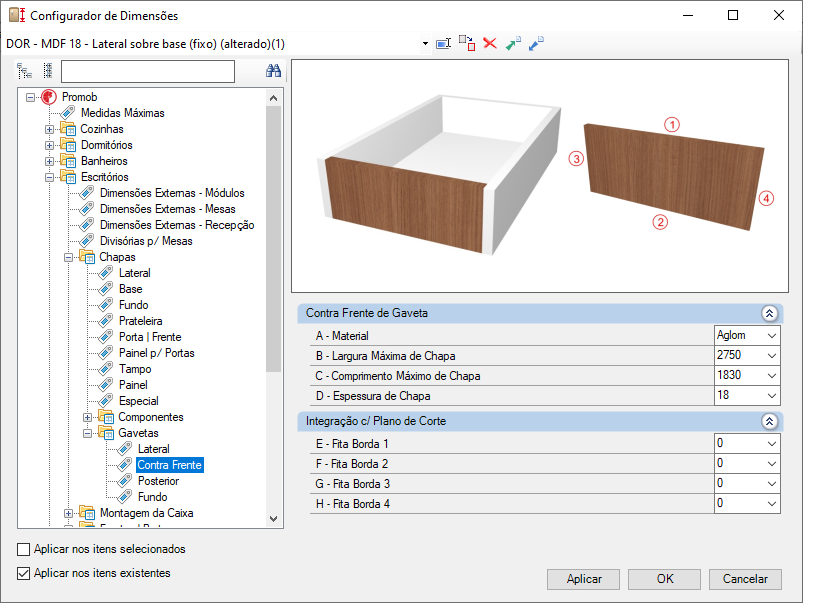Select Painel p/ Portas in the tree
This screenshot has height=611, width=814.
click(156, 354)
